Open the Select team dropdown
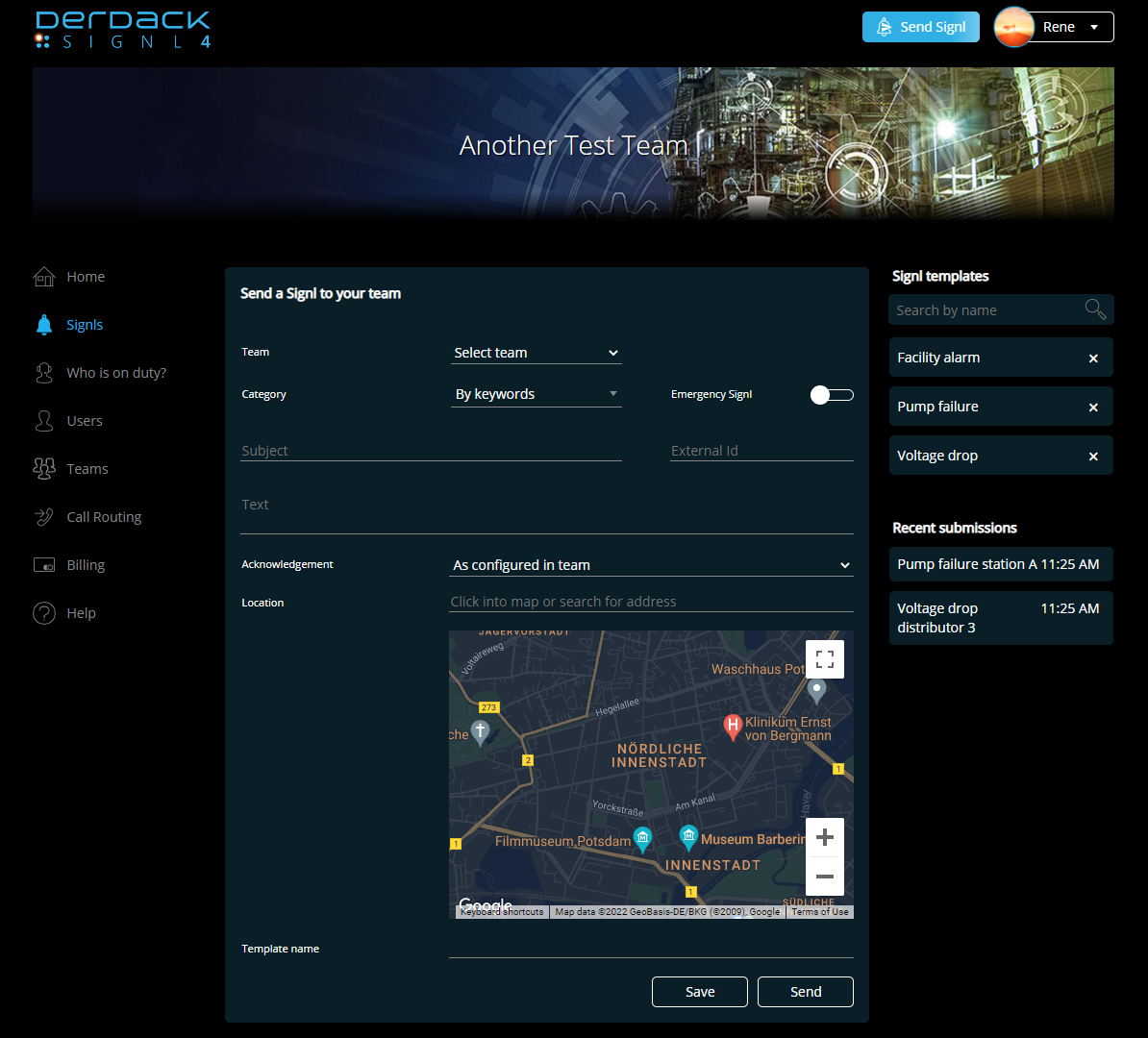The image size is (1148, 1038). click(536, 353)
